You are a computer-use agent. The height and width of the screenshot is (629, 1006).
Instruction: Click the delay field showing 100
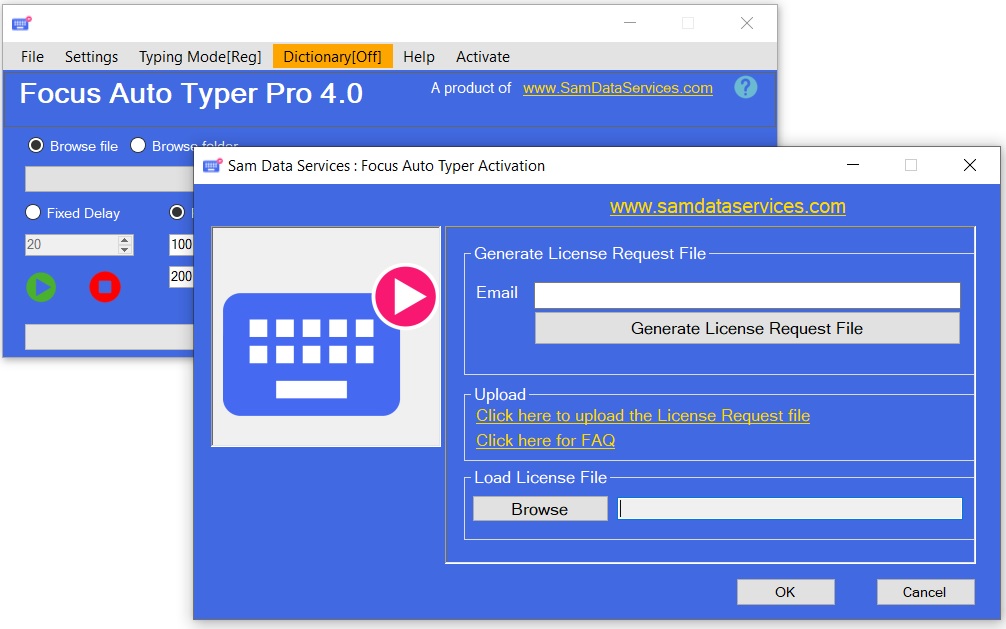coord(182,245)
